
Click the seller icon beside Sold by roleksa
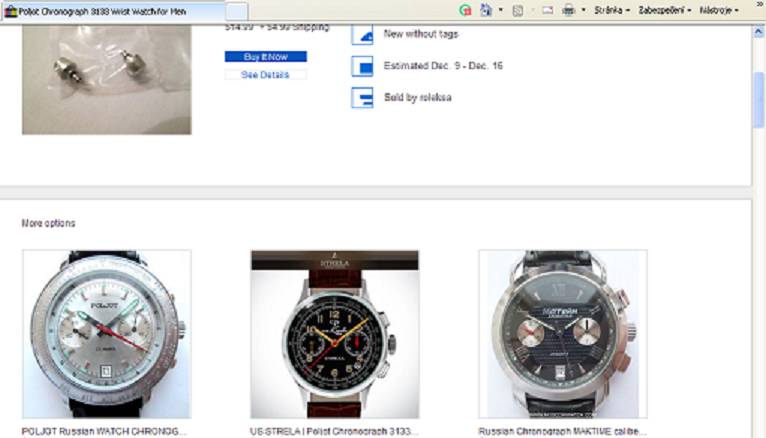(362, 97)
